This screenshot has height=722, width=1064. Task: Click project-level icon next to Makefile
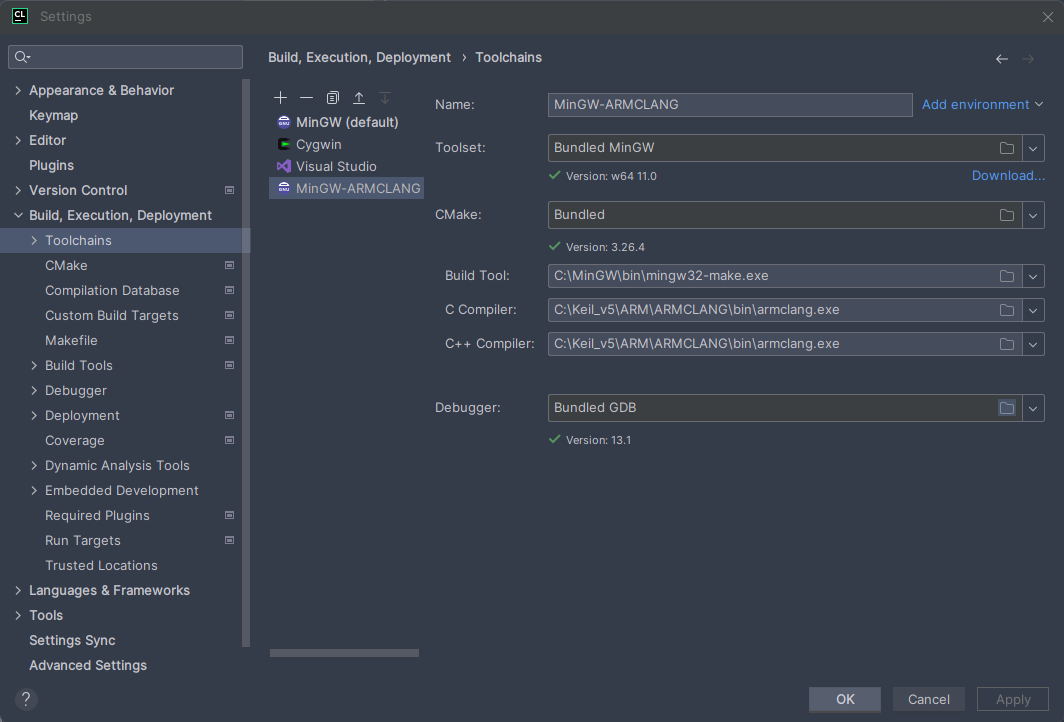(x=229, y=341)
